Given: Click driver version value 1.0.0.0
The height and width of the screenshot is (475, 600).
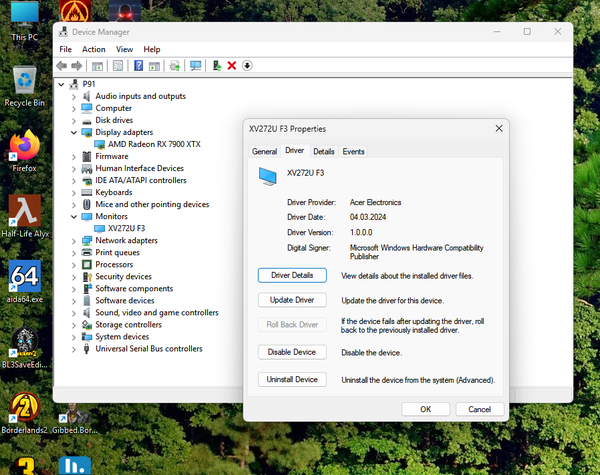Looking at the screenshot, I should tap(361, 232).
